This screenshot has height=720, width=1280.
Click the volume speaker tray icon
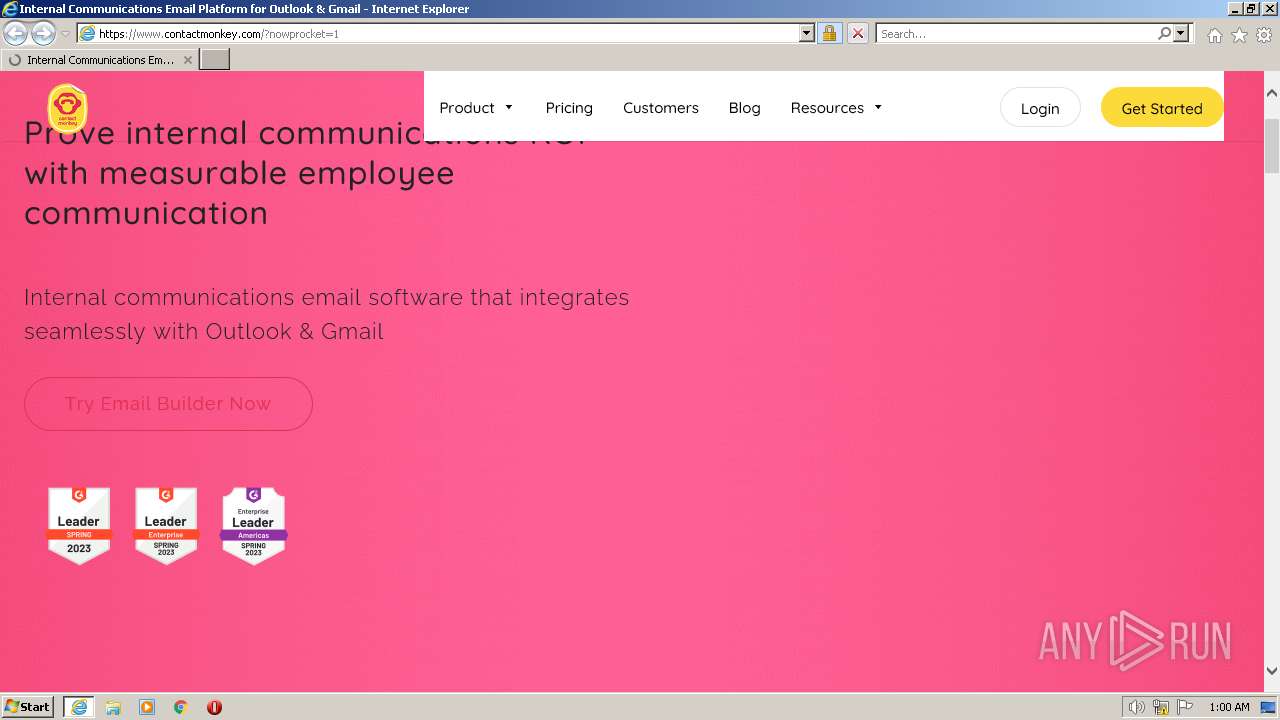point(1136,707)
